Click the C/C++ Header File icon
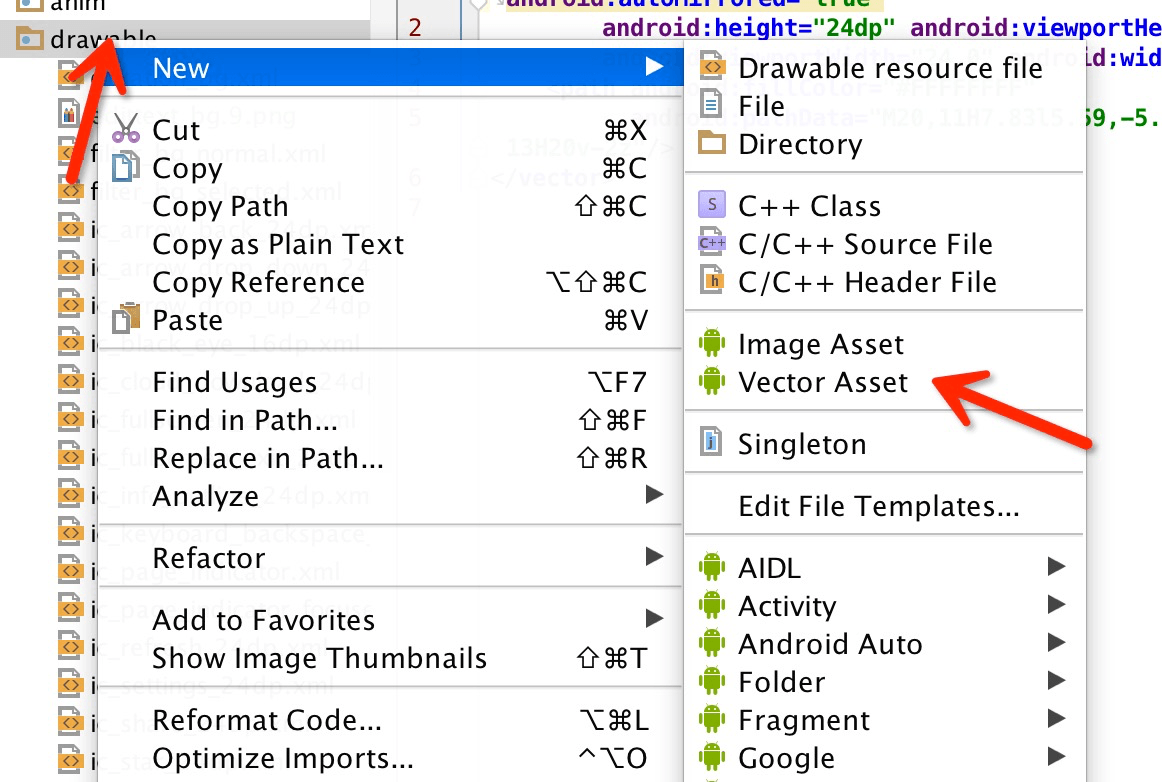 coord(711,280)
